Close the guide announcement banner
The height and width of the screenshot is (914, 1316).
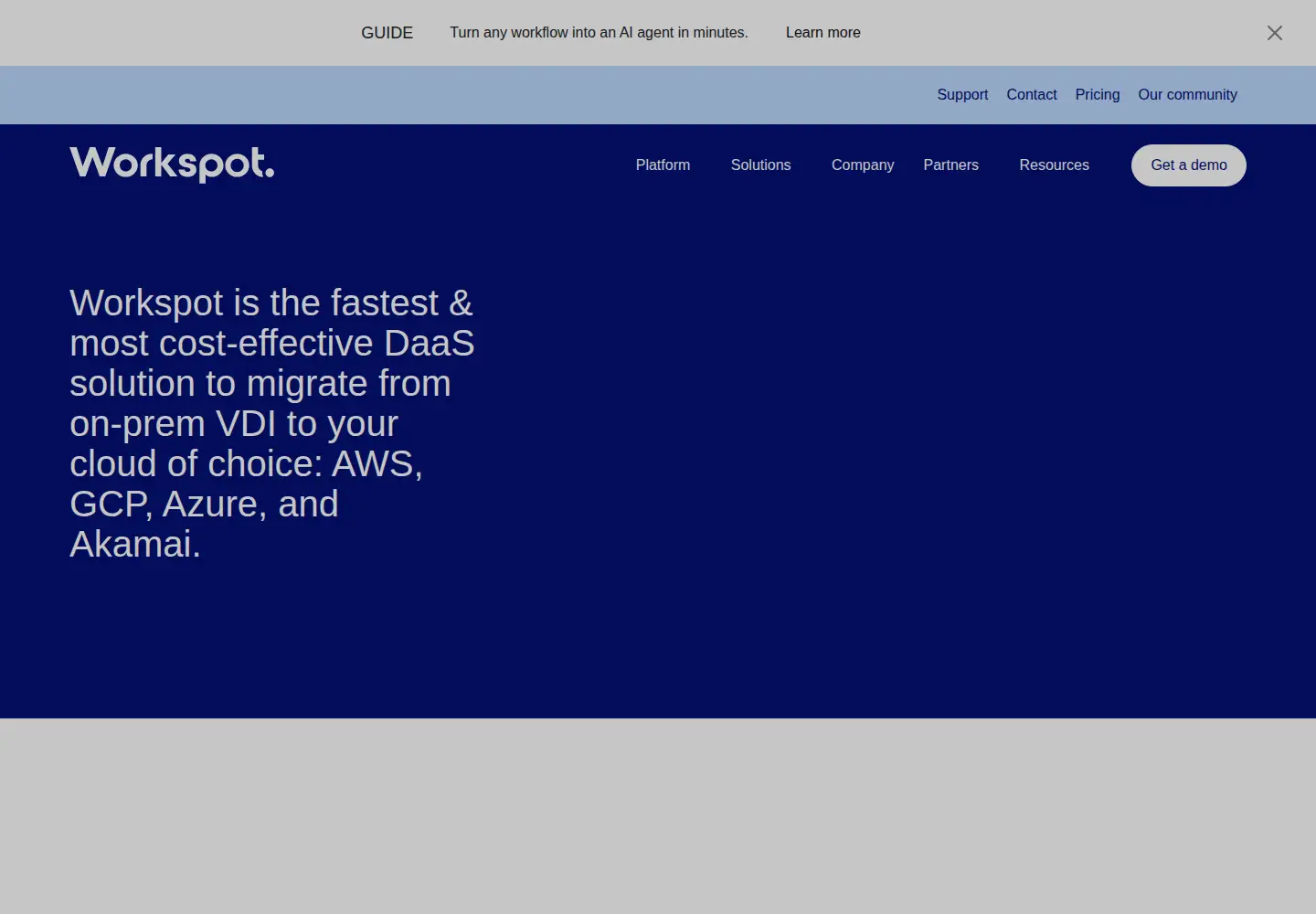(1275, 33)
